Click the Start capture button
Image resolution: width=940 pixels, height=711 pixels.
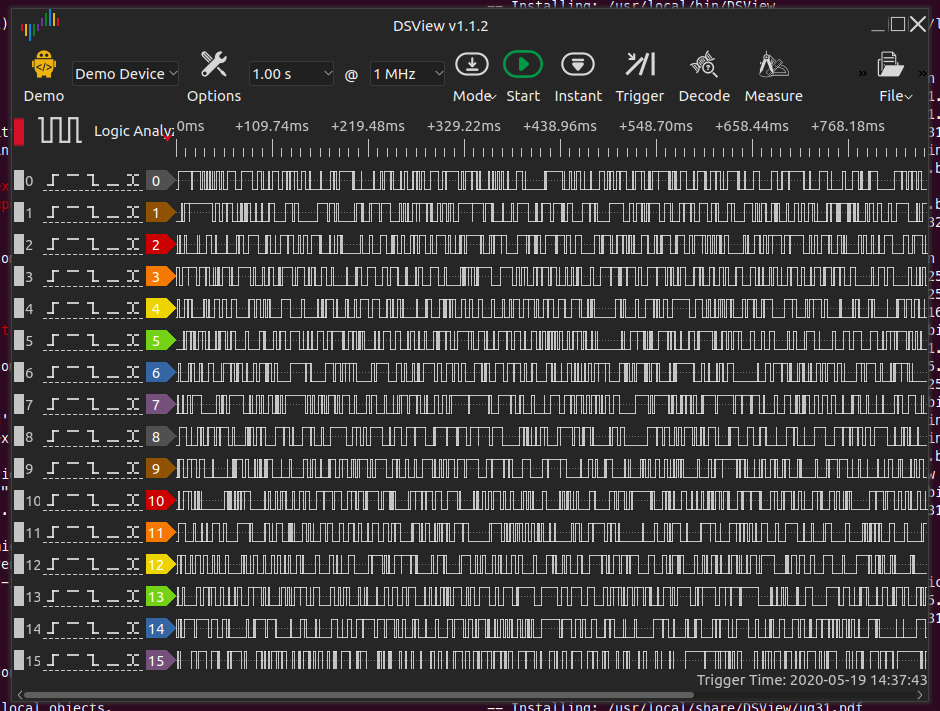[522, 66]
